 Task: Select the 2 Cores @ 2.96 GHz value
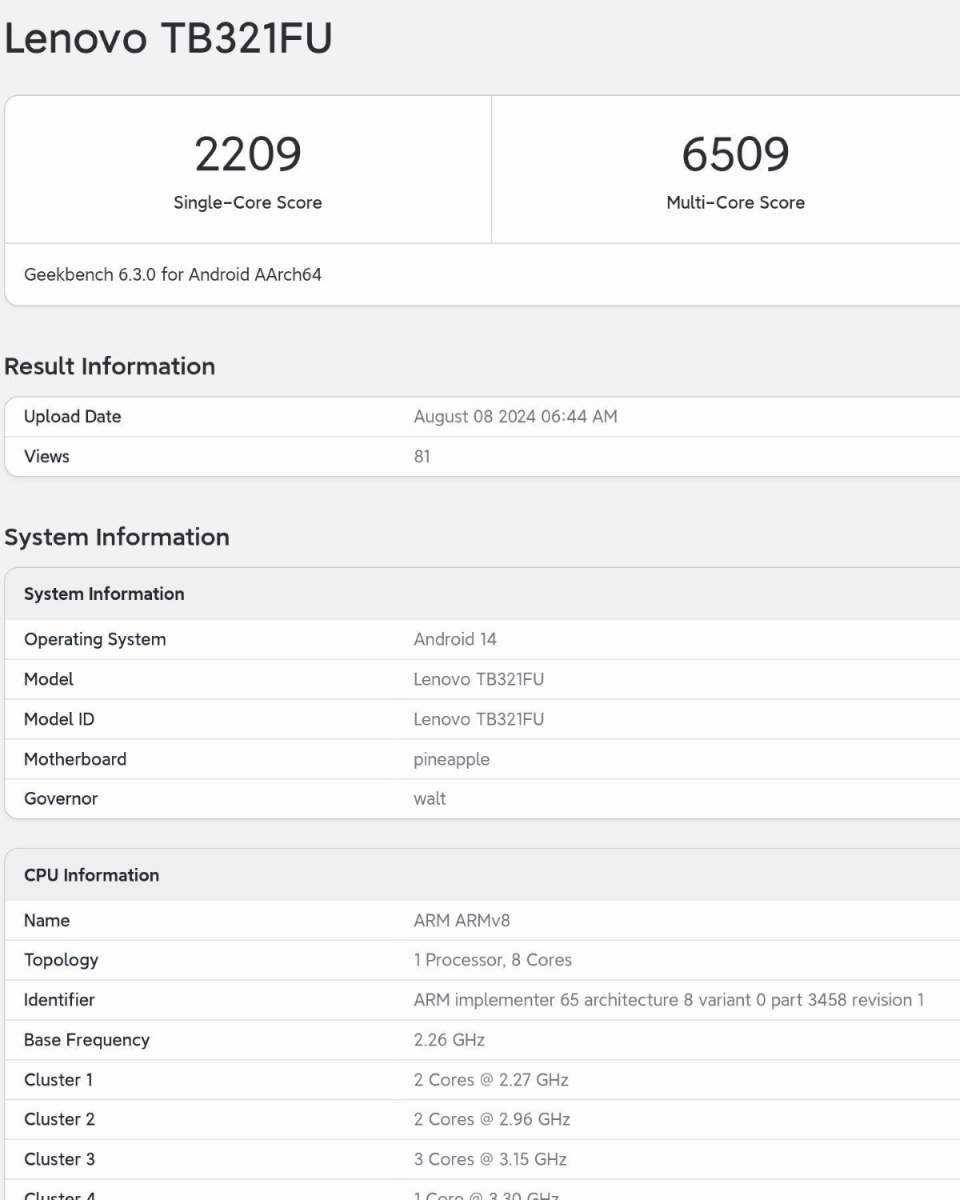coord(492,1119)
